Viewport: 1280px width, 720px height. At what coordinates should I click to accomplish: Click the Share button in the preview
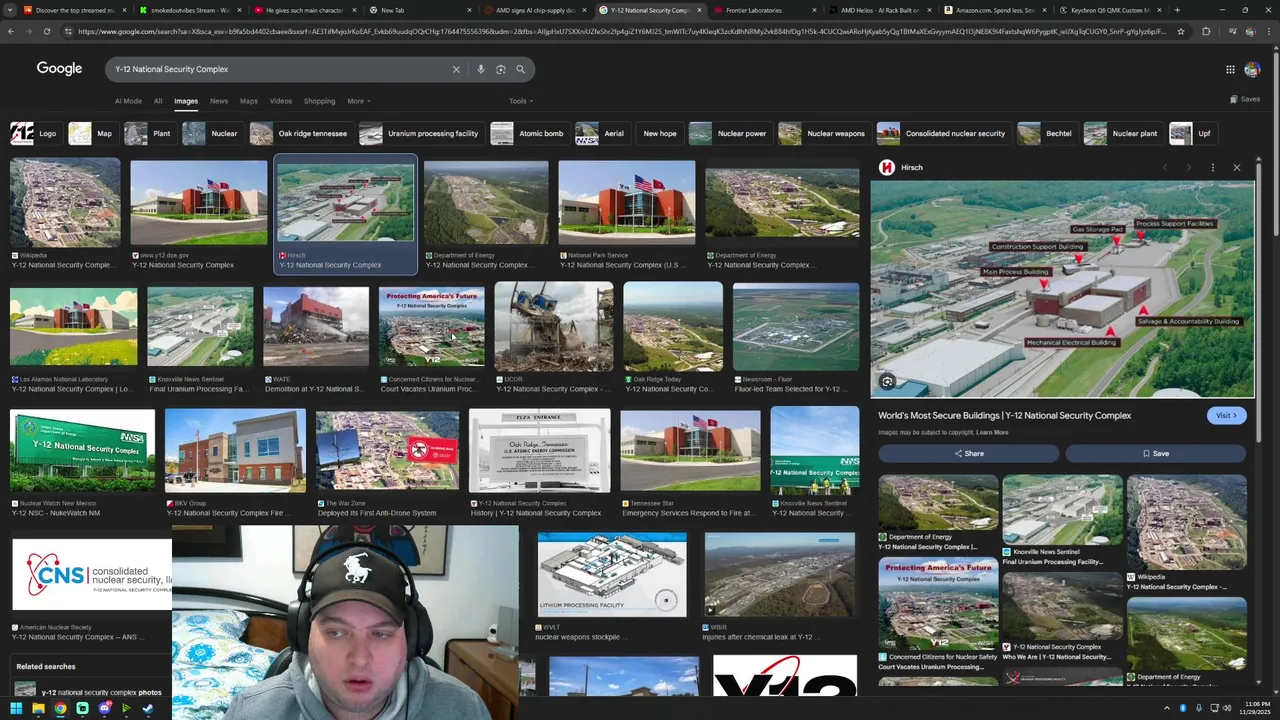[968, 453]
